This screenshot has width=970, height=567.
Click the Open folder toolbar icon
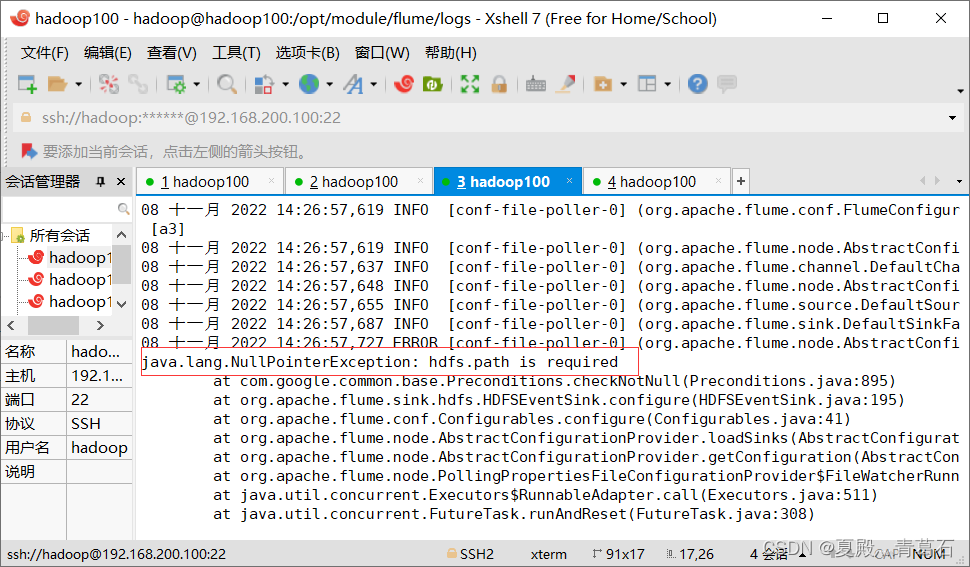click(x=57, y=84)
